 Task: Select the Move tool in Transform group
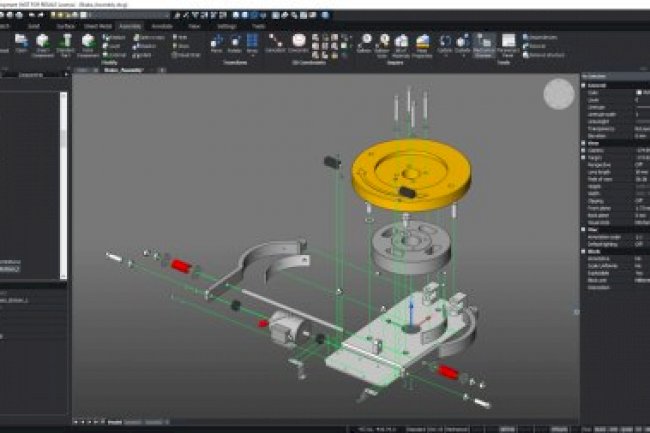click(x=217, y=43)
